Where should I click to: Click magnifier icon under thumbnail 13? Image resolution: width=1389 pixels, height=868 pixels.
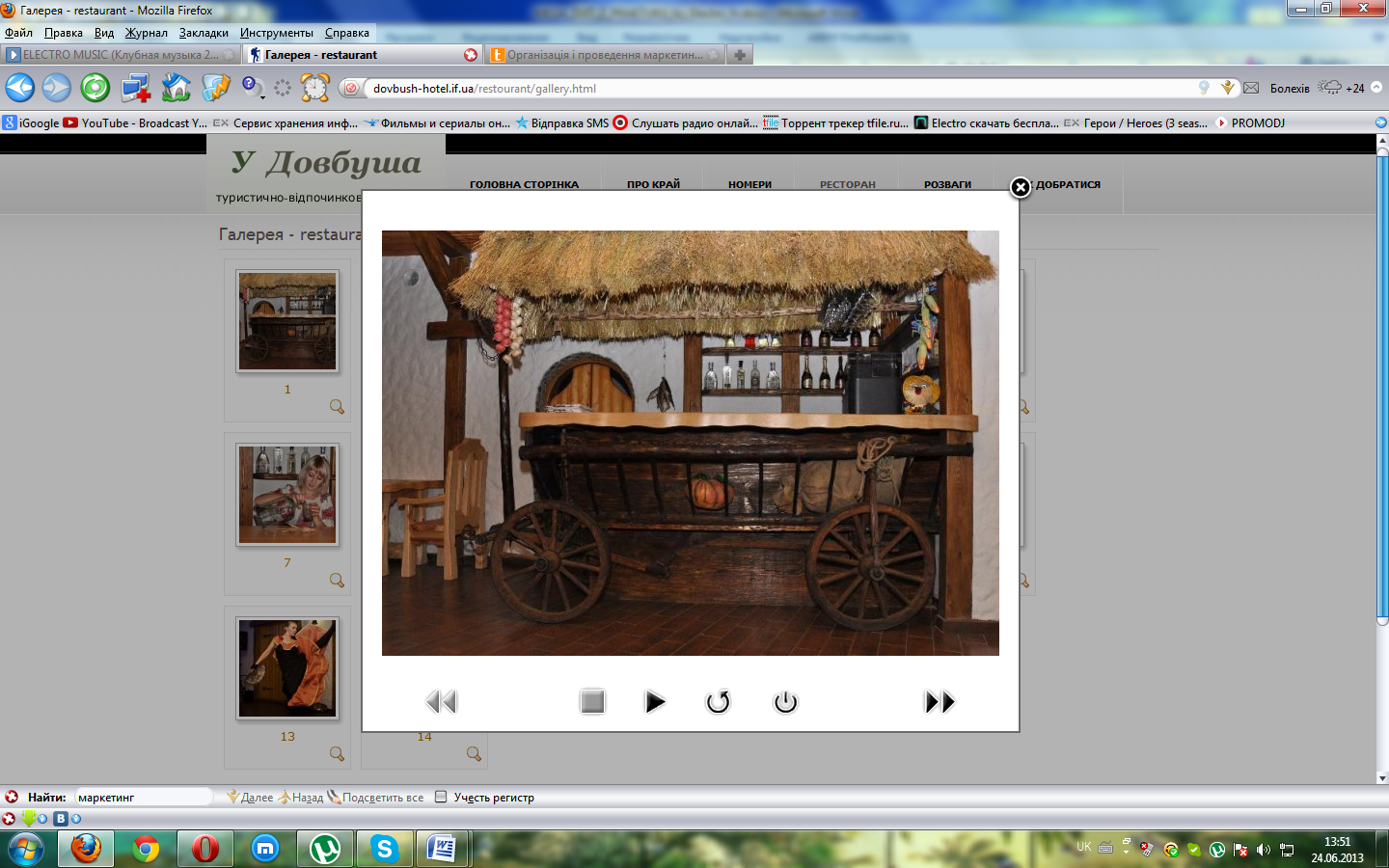click(337, 754)
